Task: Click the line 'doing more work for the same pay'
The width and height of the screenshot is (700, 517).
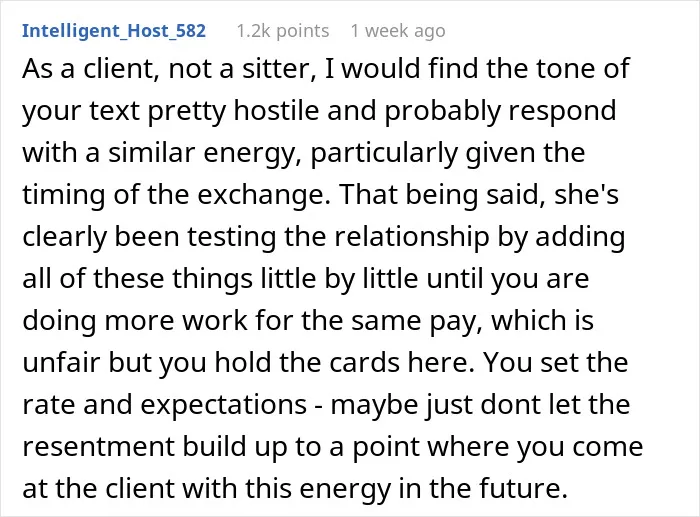Action: coord(308,321)
